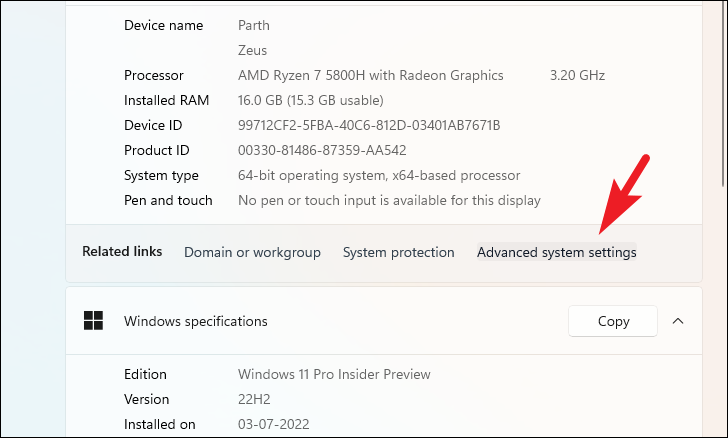Open Advanced system settings link

pos(557,252)
